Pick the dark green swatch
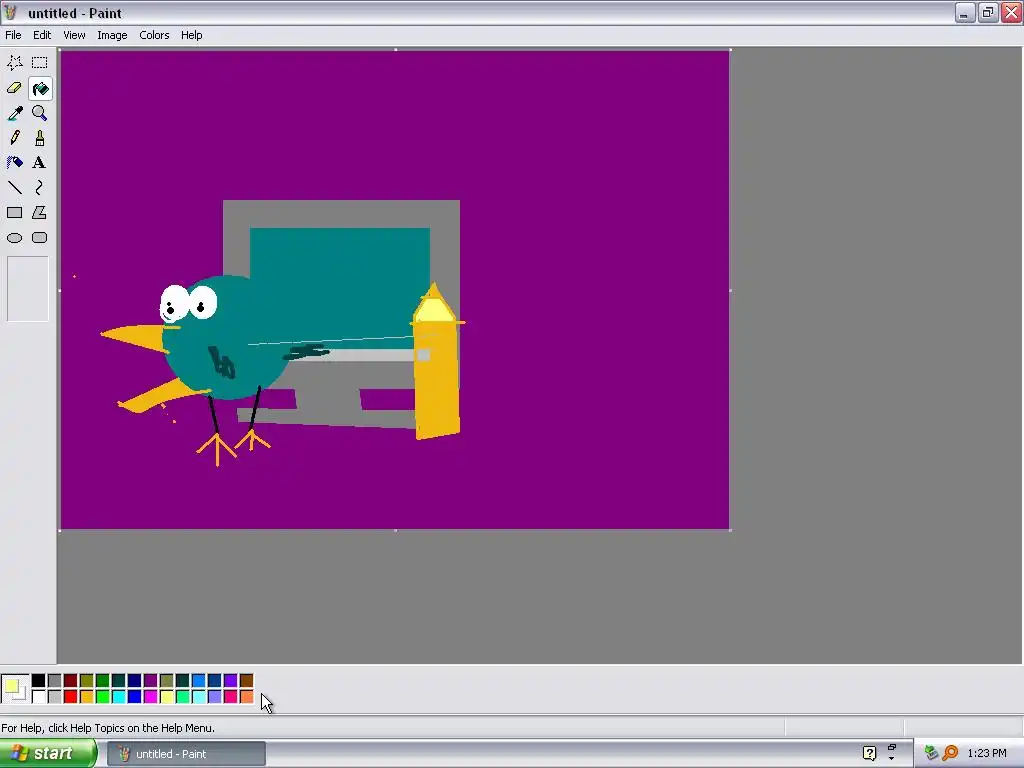The image size is (1024, 768). [103, 681]
